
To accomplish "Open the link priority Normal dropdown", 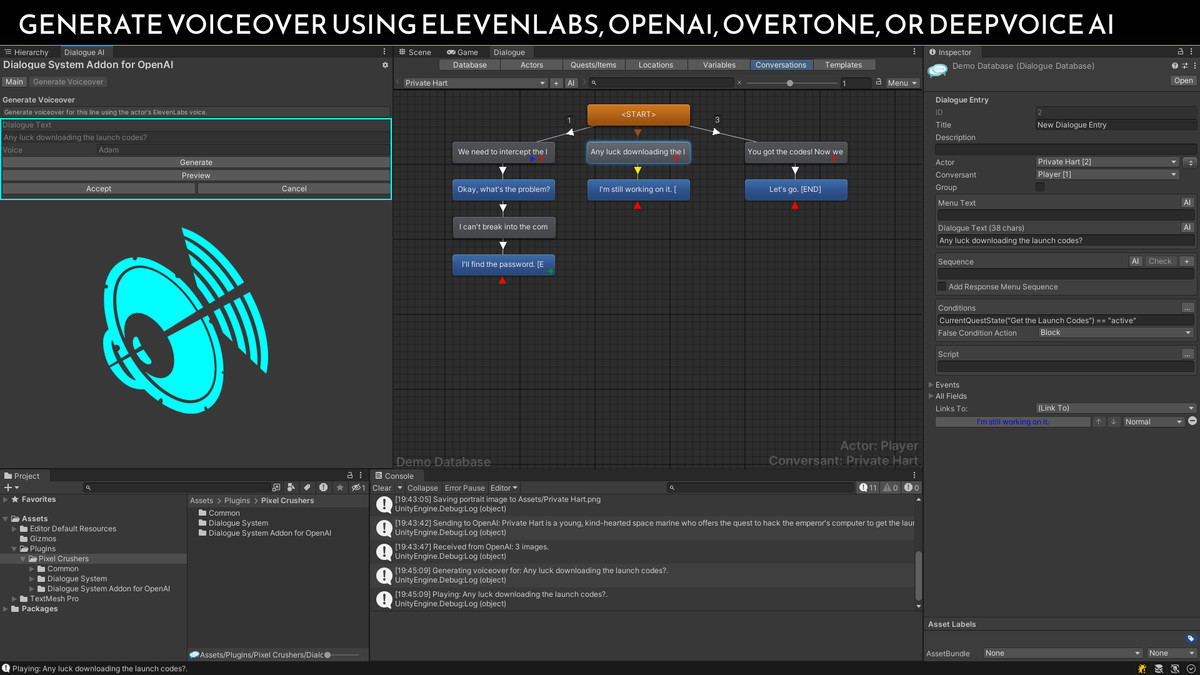I will click(x=1153, y=422).
